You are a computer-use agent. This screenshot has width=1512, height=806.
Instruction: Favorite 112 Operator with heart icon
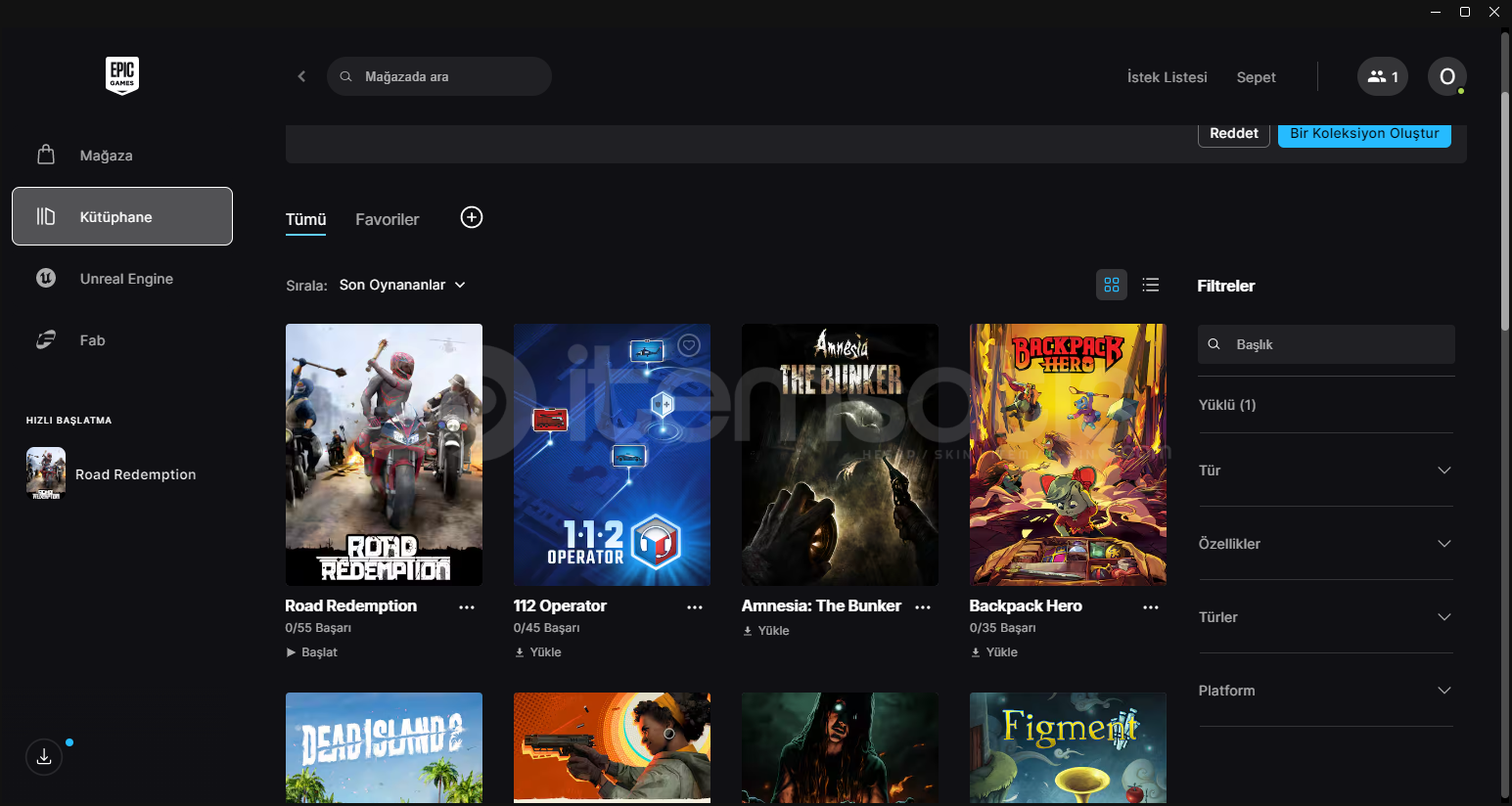(690, 345)
